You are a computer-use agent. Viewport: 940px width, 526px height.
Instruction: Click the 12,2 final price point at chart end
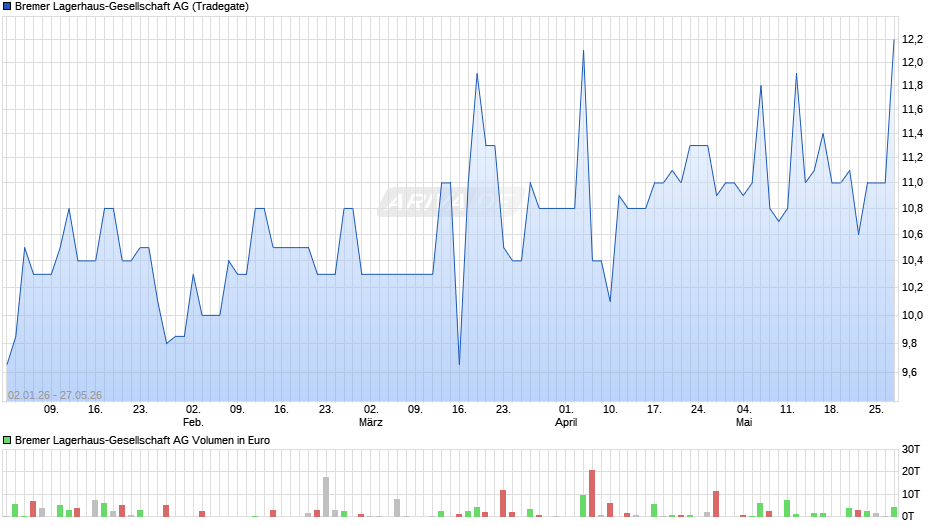[x=894, y=40]
